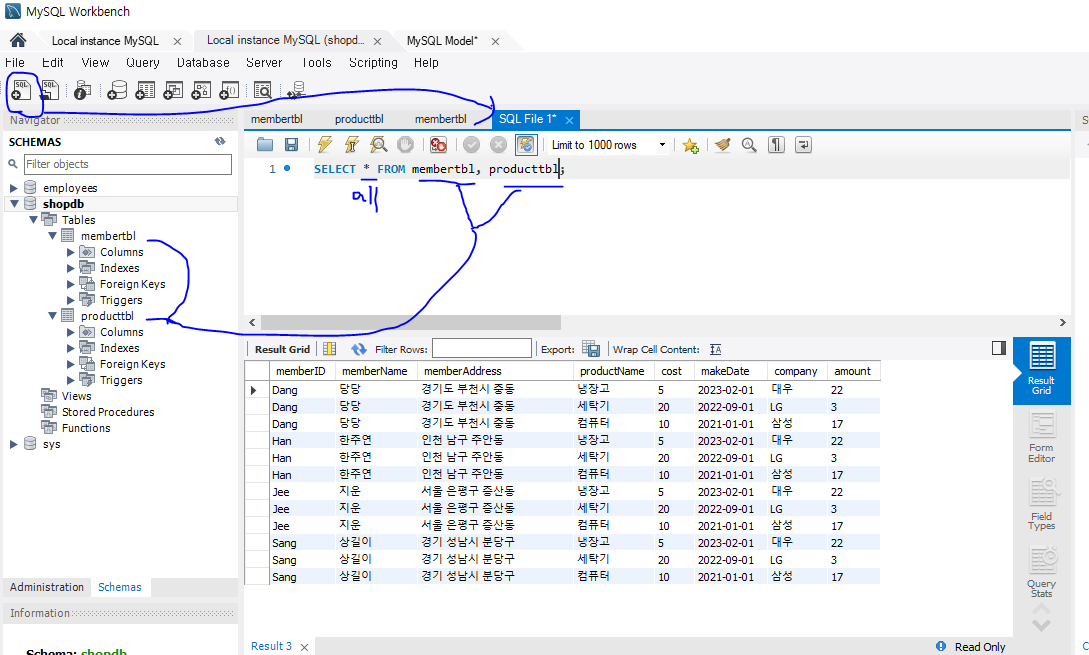Image resolution: width=1089 pixels, height=655 pixels.
Task: Collapse the shopdb schema
Action: click(x=14, y=204)
